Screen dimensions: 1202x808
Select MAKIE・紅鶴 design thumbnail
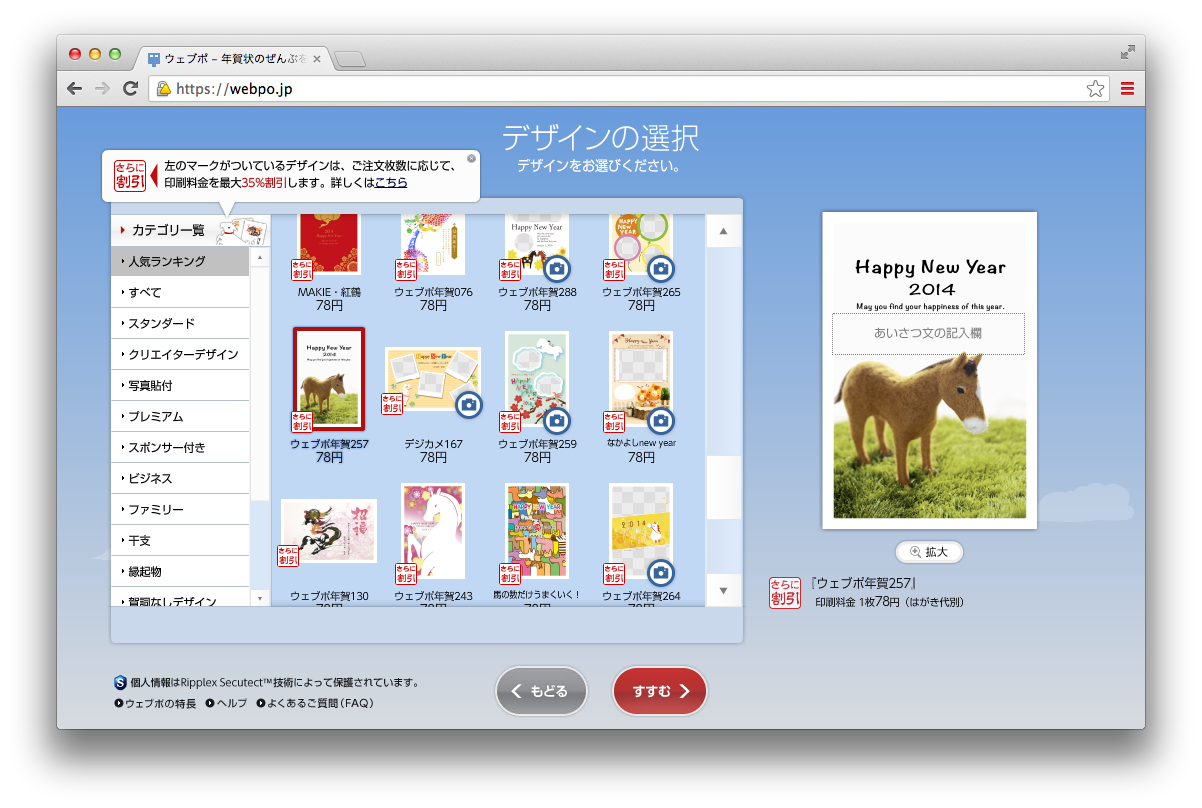[329, 243]
